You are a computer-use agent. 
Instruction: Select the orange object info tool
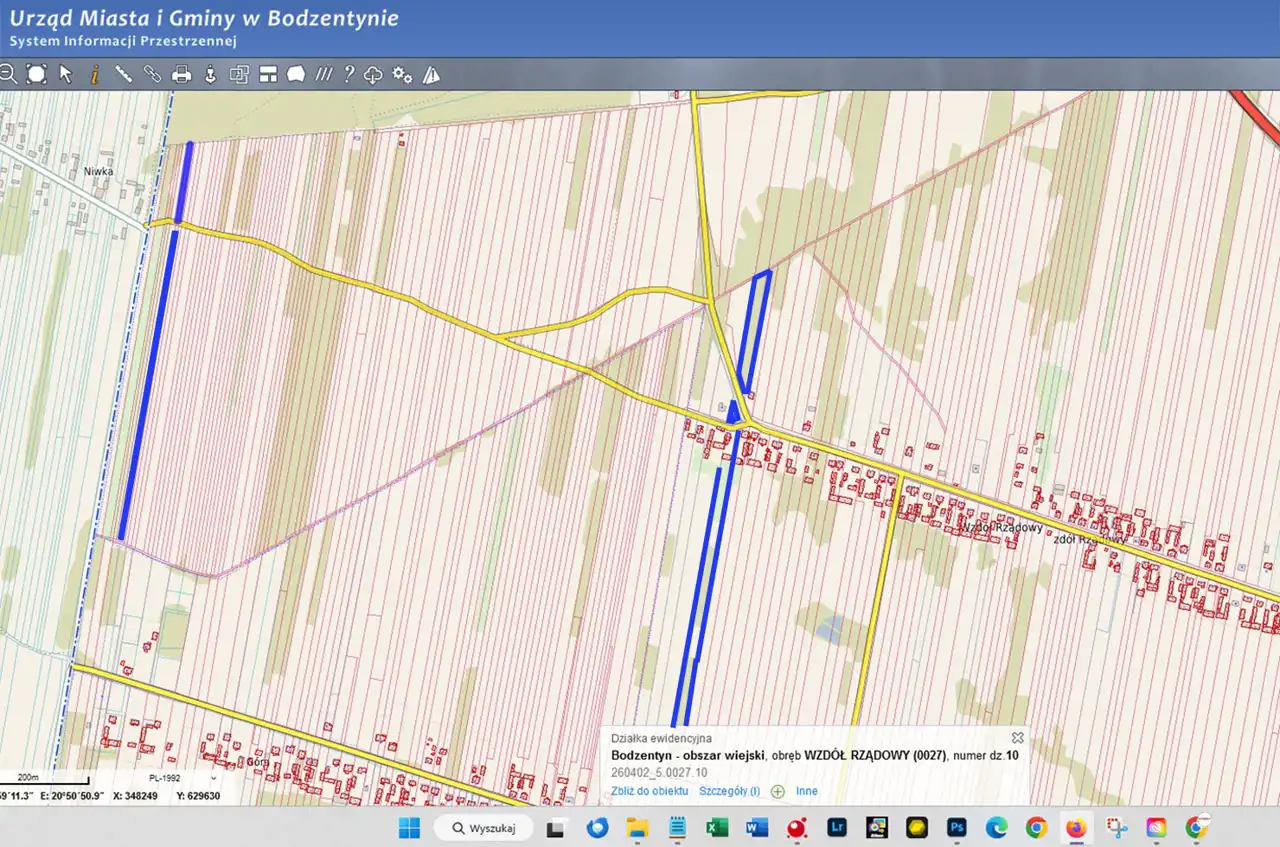click(95, 74)
